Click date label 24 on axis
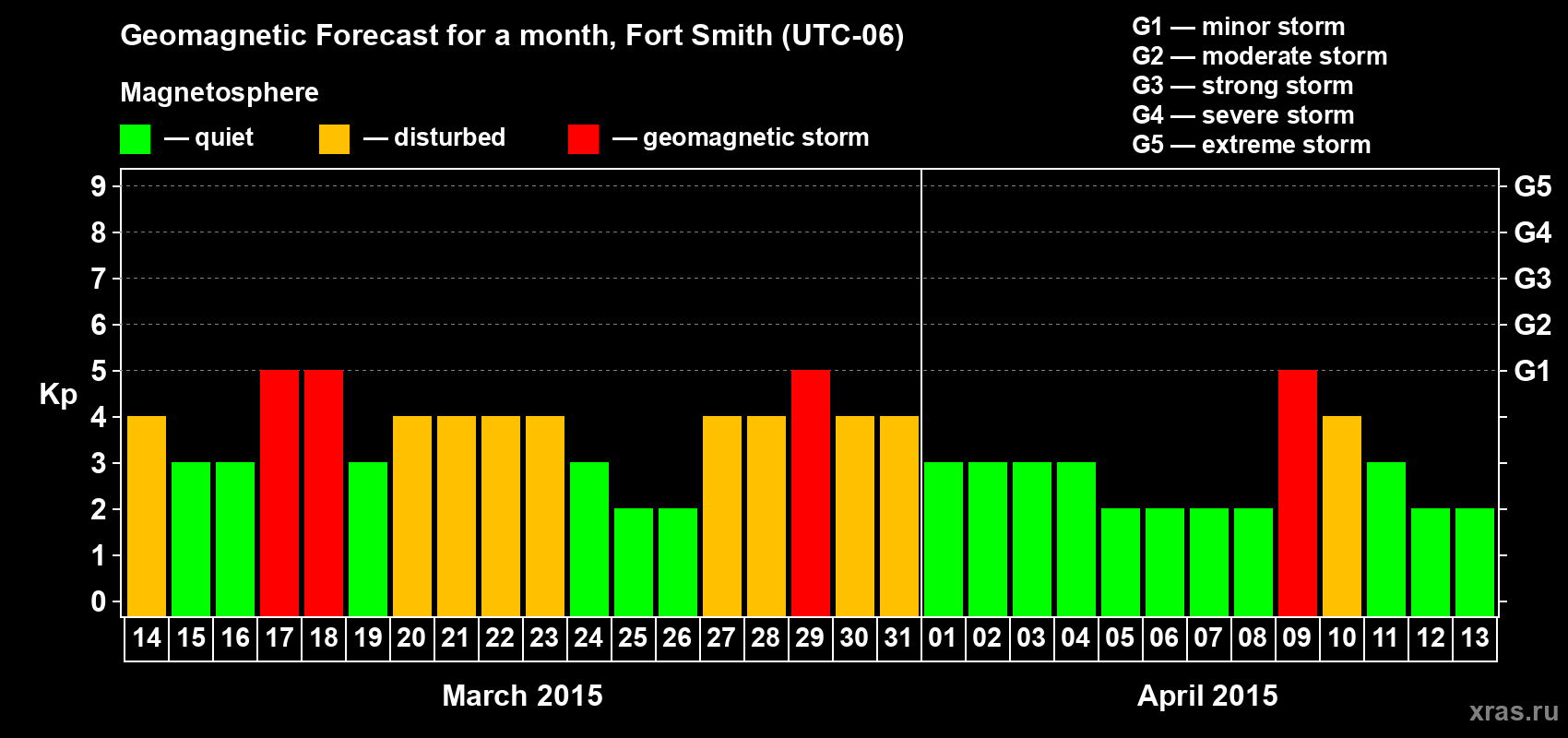This screenshot has width=1568, height=738. [x=588, y=638]
